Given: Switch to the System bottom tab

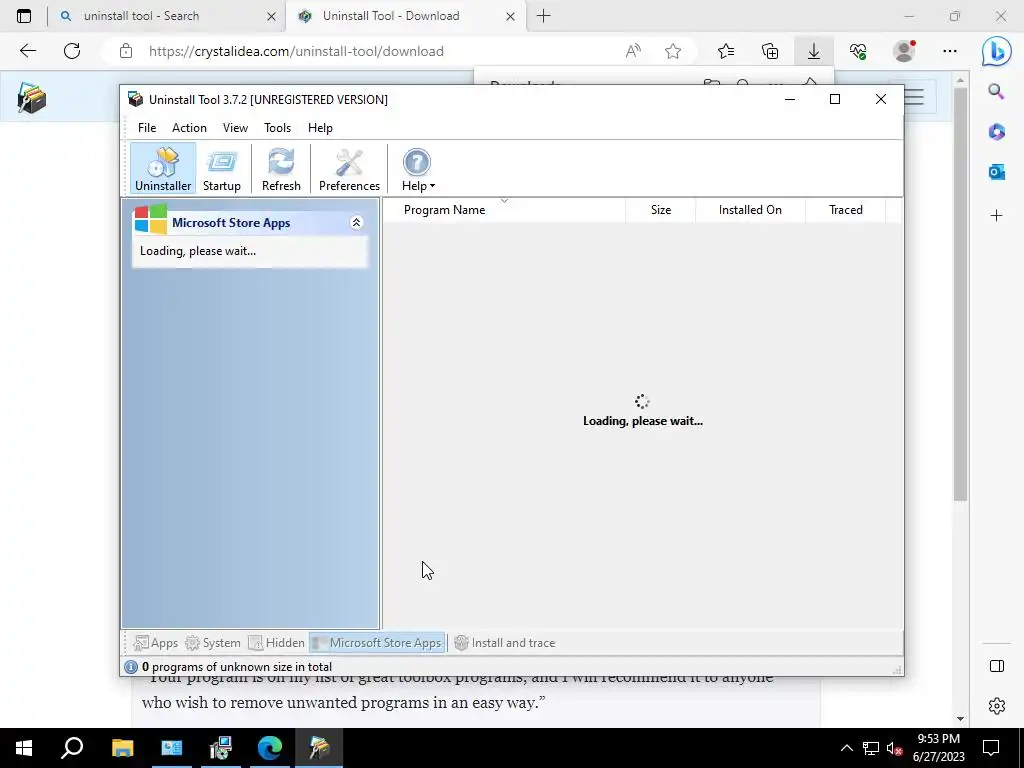Looking at the screenshot, I should pos(213,643).
